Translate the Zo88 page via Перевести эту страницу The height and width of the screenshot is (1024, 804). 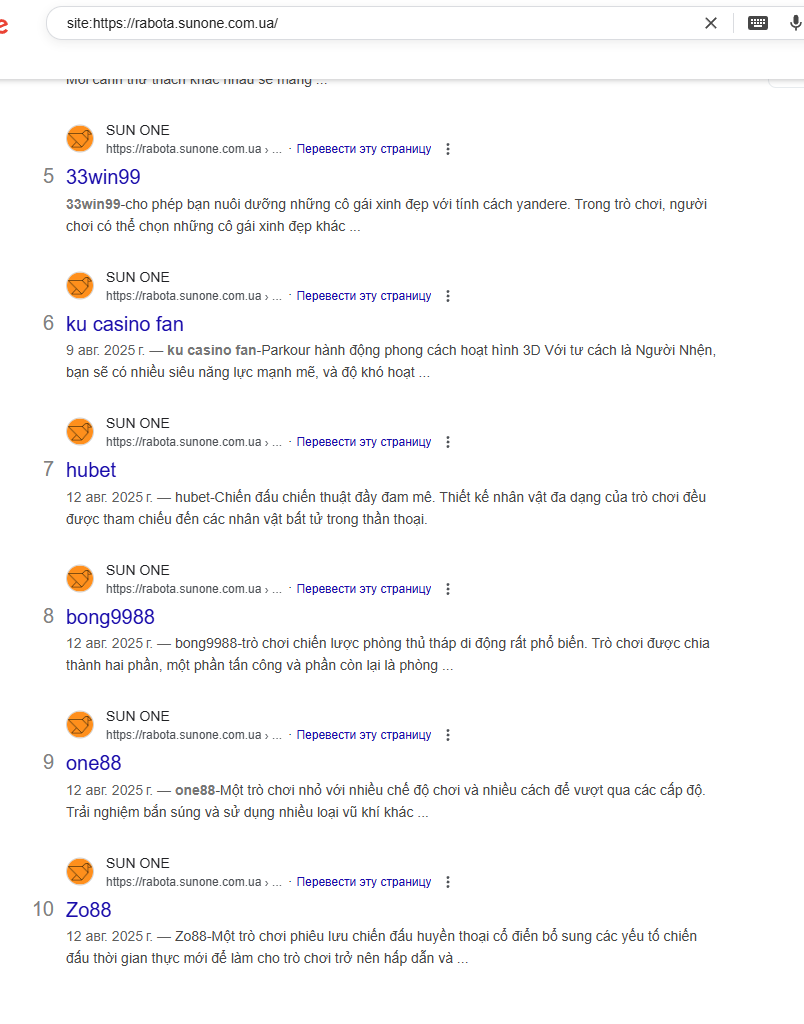[x=364, y=882]
